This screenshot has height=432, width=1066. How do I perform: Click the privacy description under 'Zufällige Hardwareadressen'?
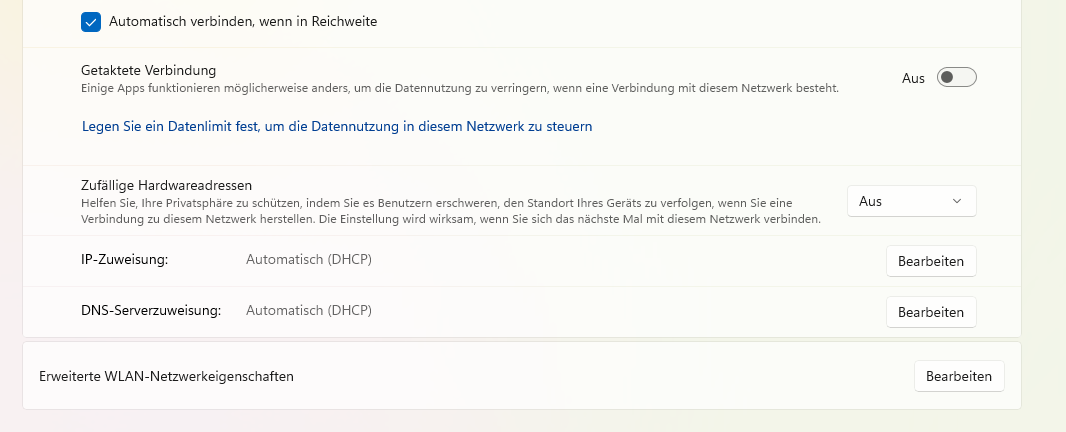pos(450,211)
